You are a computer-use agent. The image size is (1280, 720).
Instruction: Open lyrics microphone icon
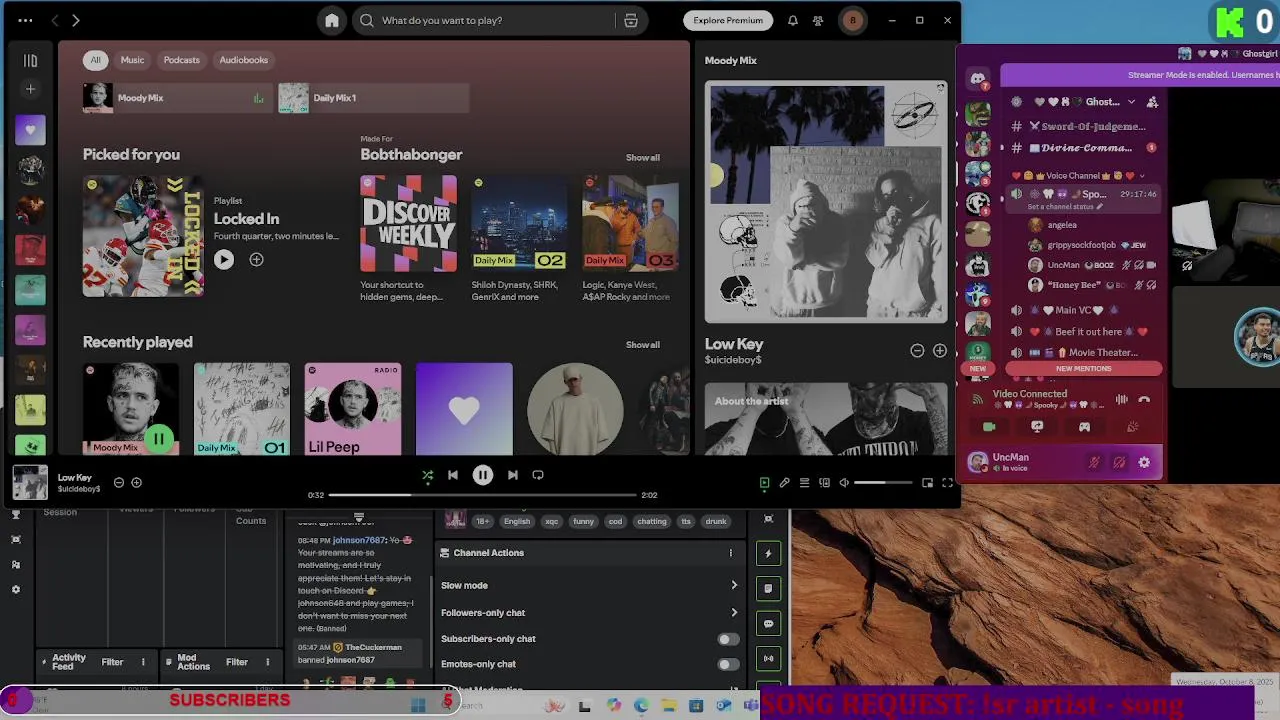784,483
